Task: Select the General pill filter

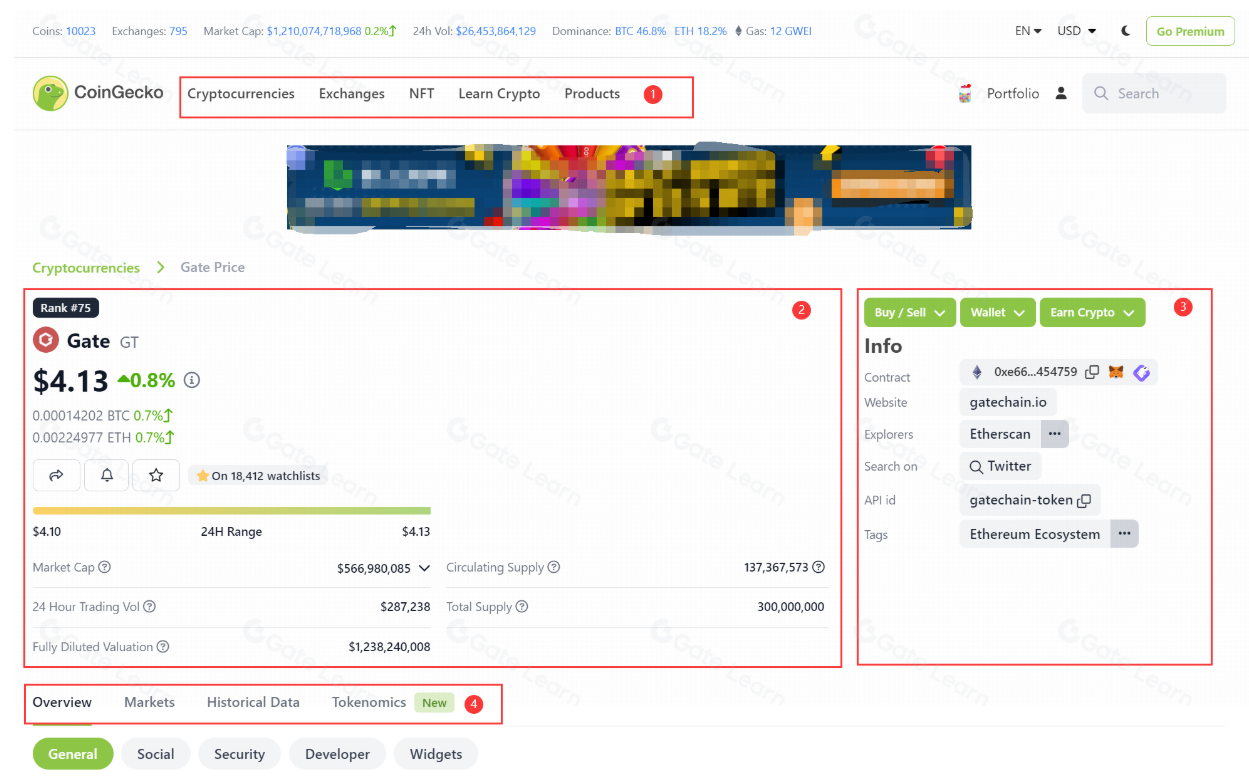Action: [x=73, y=754]
